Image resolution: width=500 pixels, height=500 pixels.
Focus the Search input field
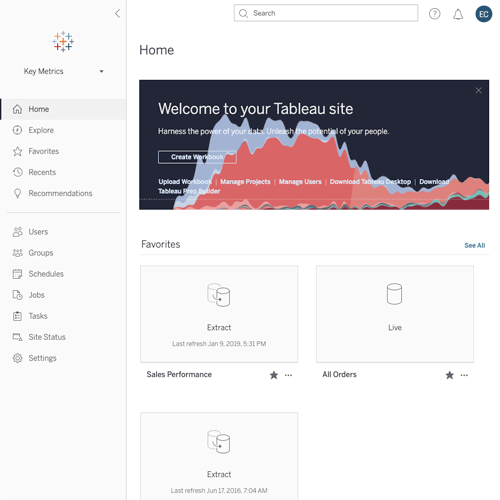tap(326, 13)
